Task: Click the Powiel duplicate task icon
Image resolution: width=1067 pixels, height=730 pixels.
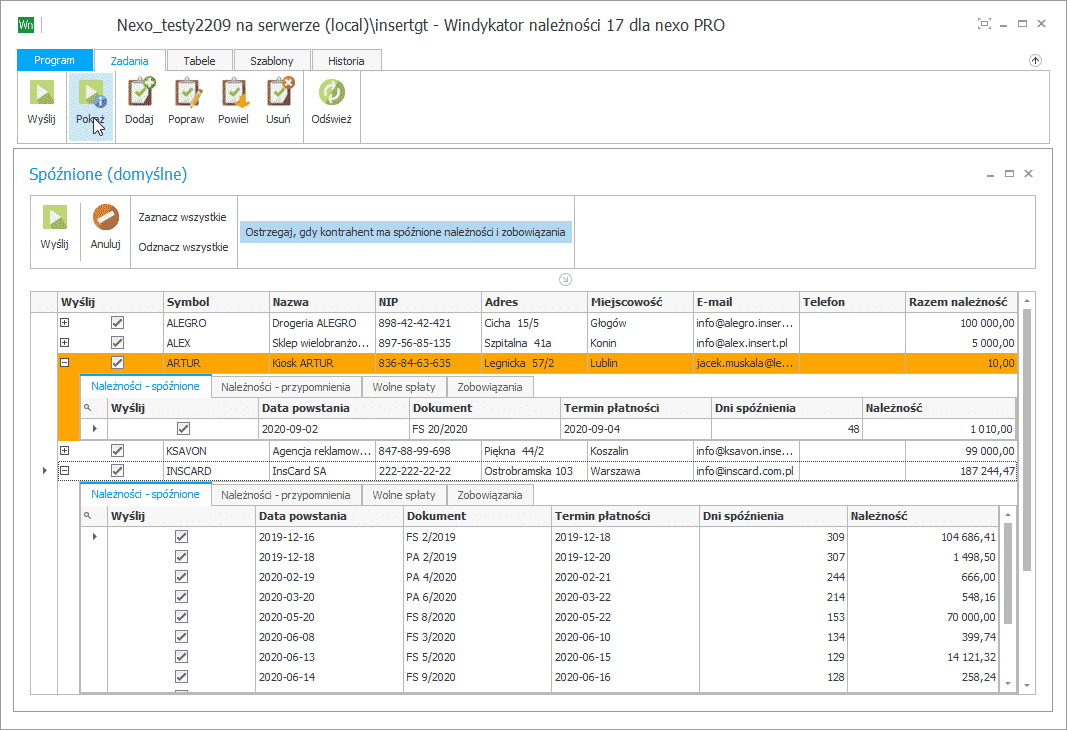Action: point(233,93)
